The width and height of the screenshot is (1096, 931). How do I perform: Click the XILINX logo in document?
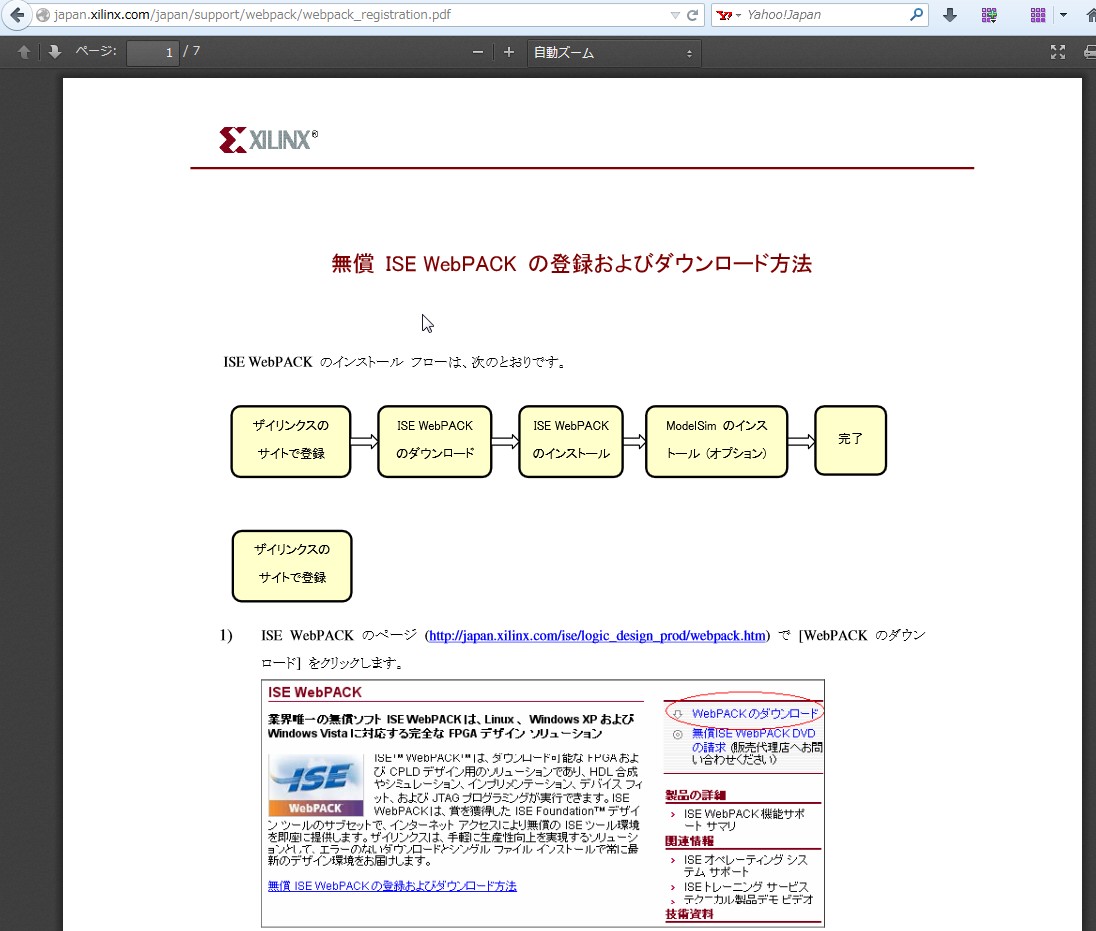click(x=268, y=140)
